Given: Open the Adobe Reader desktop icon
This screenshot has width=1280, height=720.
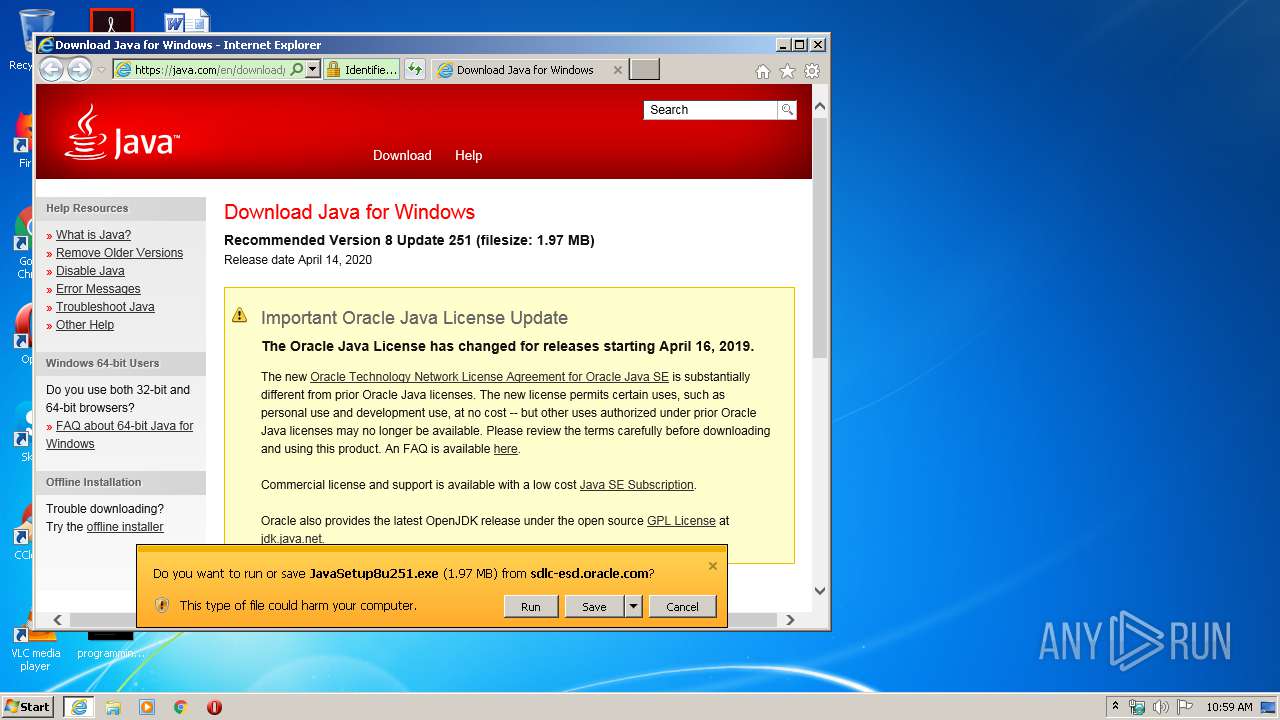Looking at the screenshot, I should pyautogui.click(x=111, y=22).
